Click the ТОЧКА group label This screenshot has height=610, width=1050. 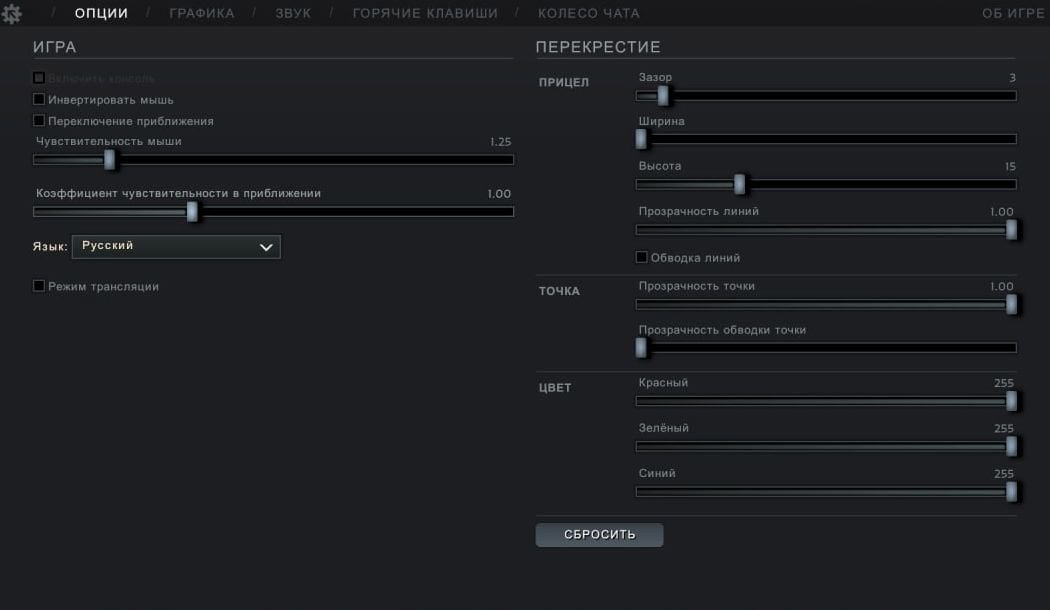559,291
